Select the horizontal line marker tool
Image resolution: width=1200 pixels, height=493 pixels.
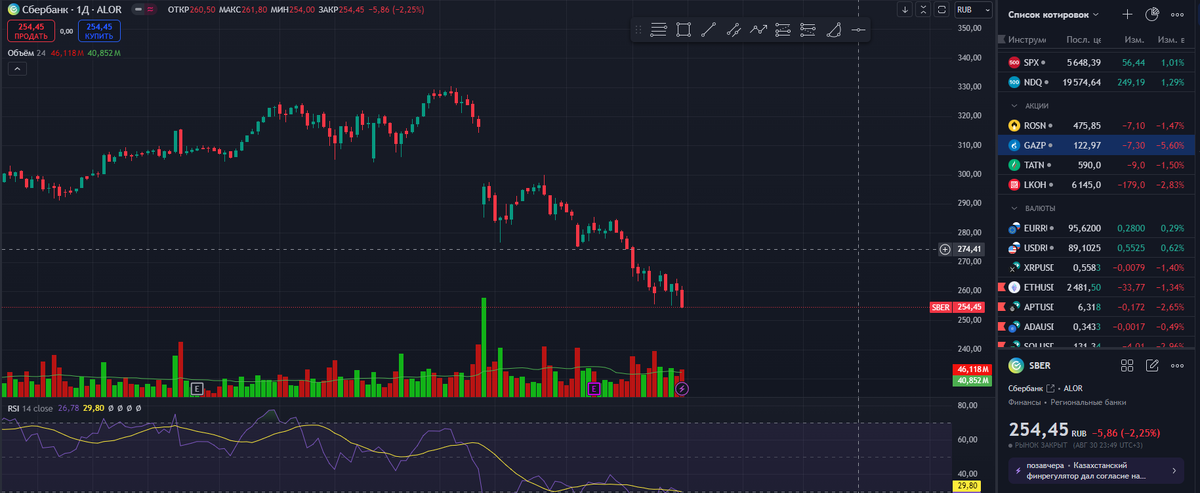pos(858,30)
